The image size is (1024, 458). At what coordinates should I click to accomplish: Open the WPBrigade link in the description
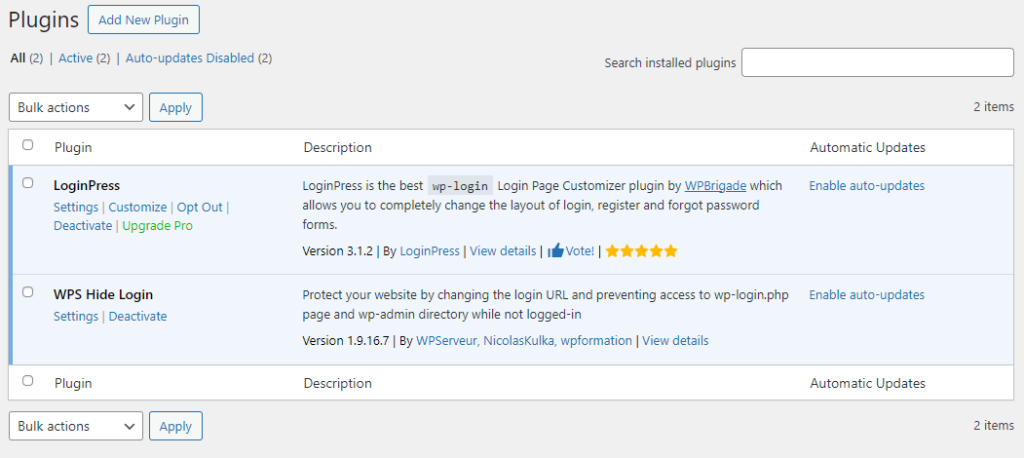point(715,186)
